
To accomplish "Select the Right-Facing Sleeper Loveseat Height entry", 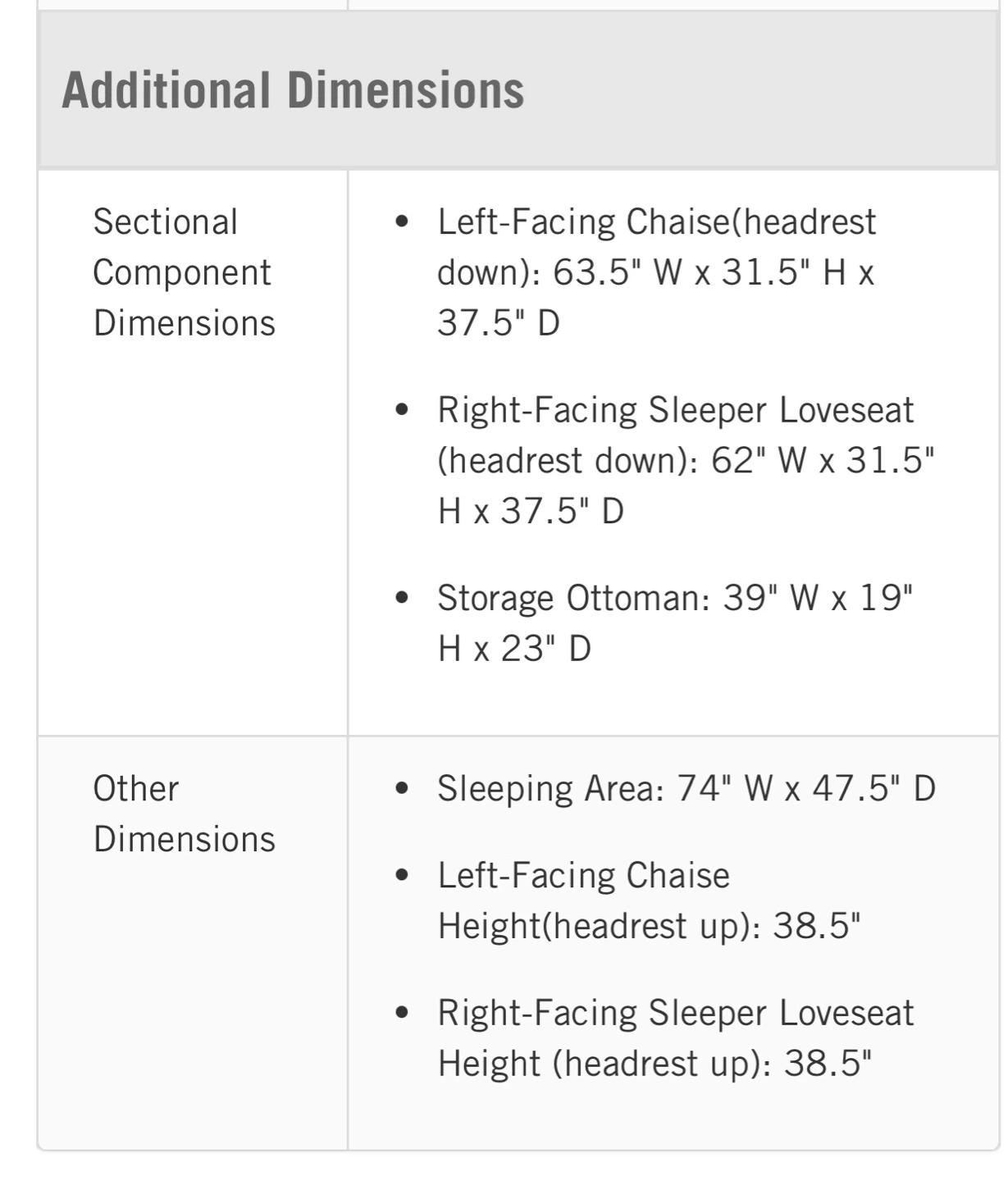I will pyautogui.click(x=676, y=1038).
